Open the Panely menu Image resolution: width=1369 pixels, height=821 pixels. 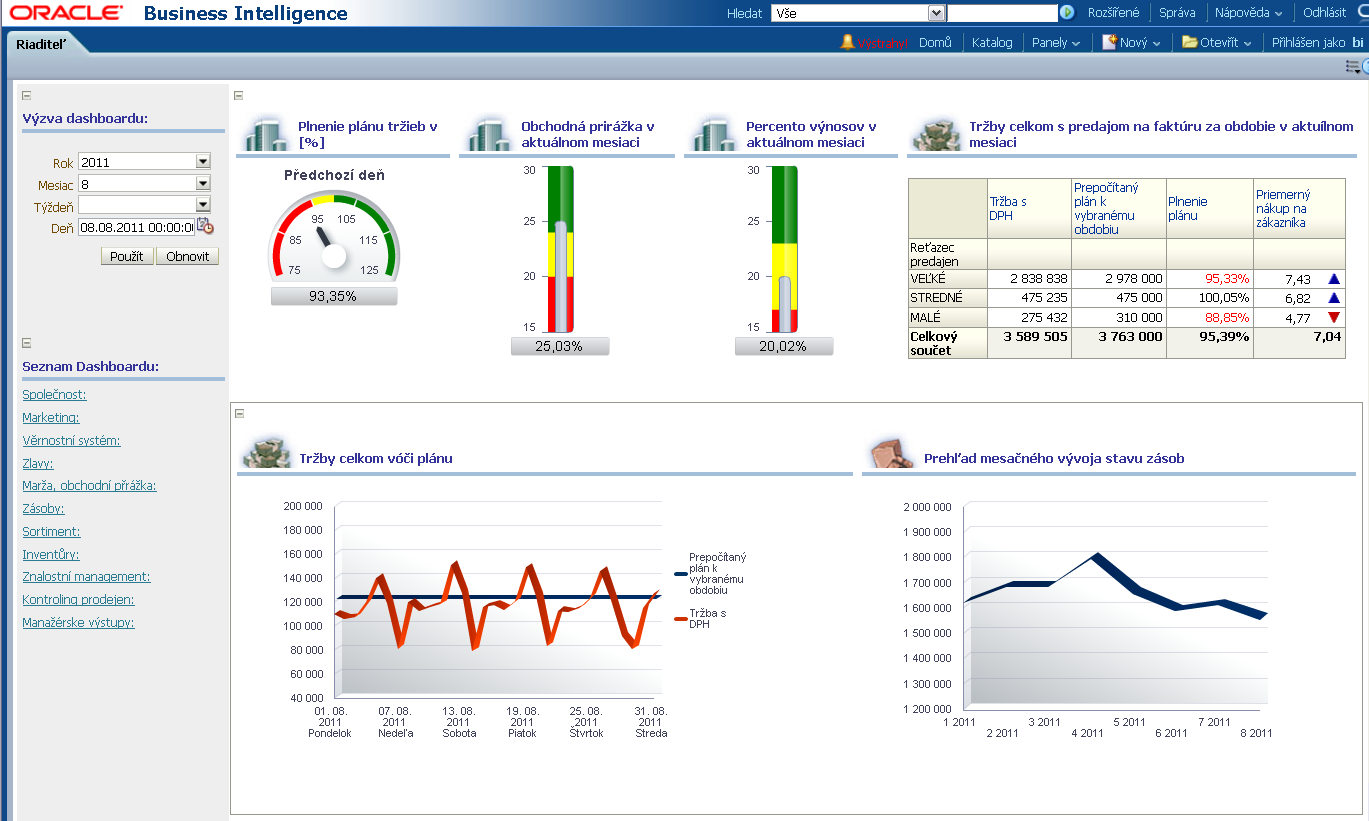tap(1056, 43)
